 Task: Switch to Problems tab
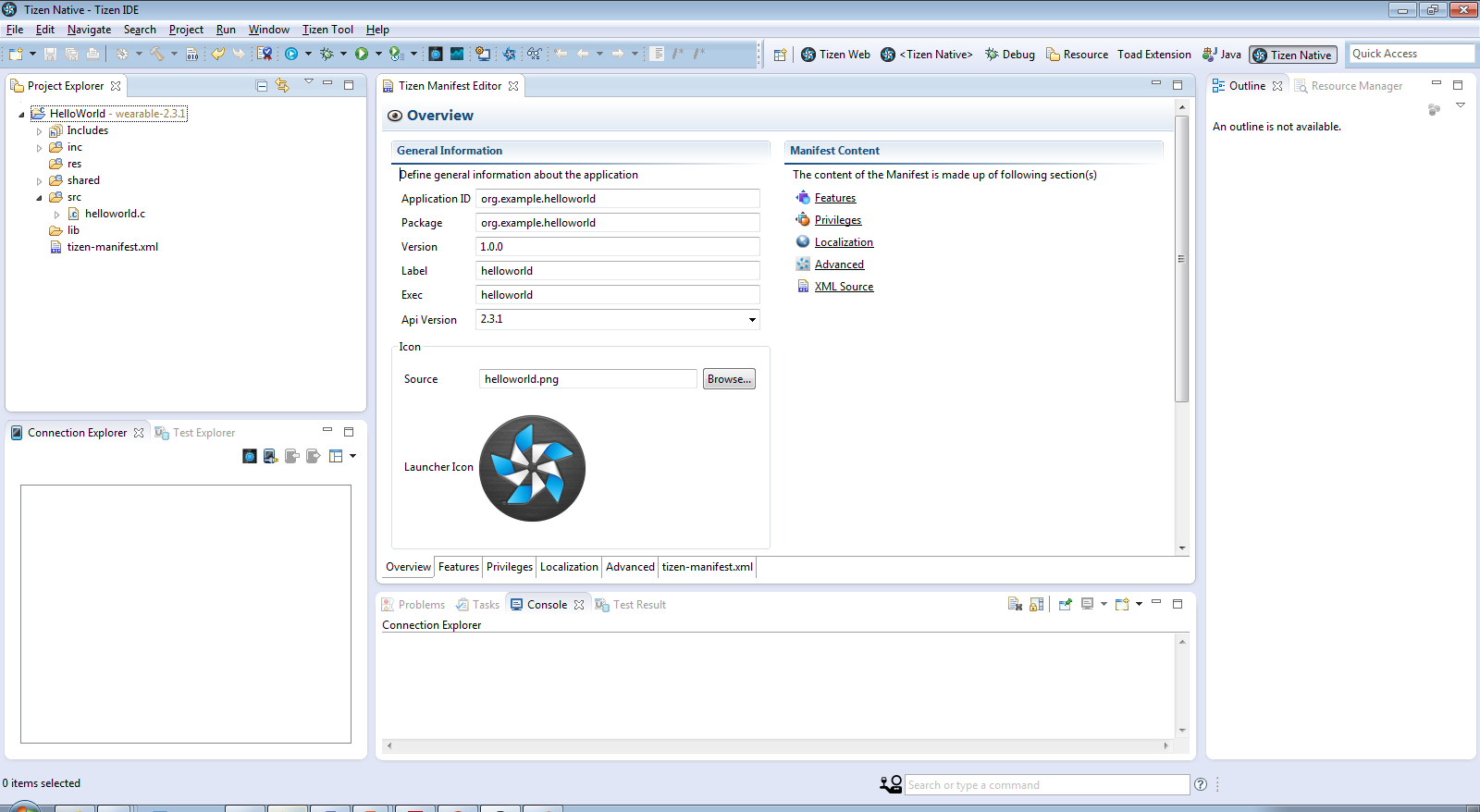(x=413, y=605)
